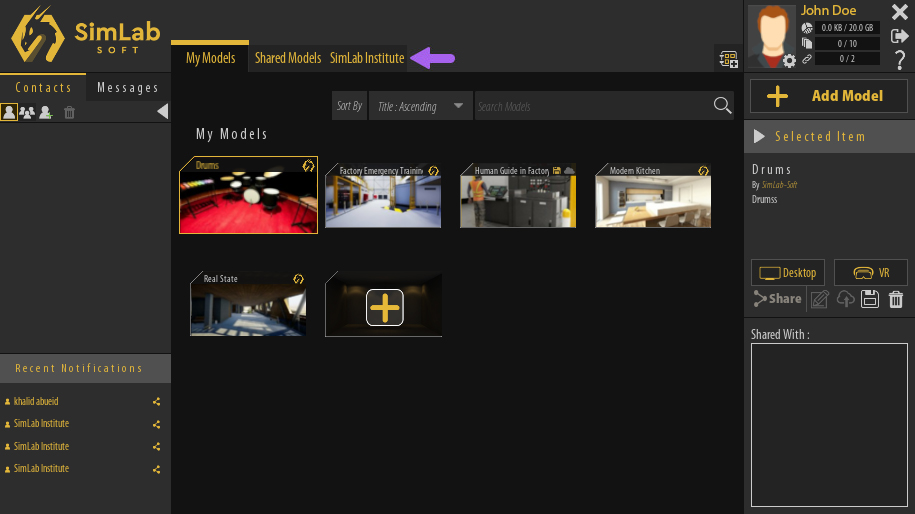The width and height of the screenshot is (915, 514).
Task: Click the logout arrow icon
Action: coord(899,36)
